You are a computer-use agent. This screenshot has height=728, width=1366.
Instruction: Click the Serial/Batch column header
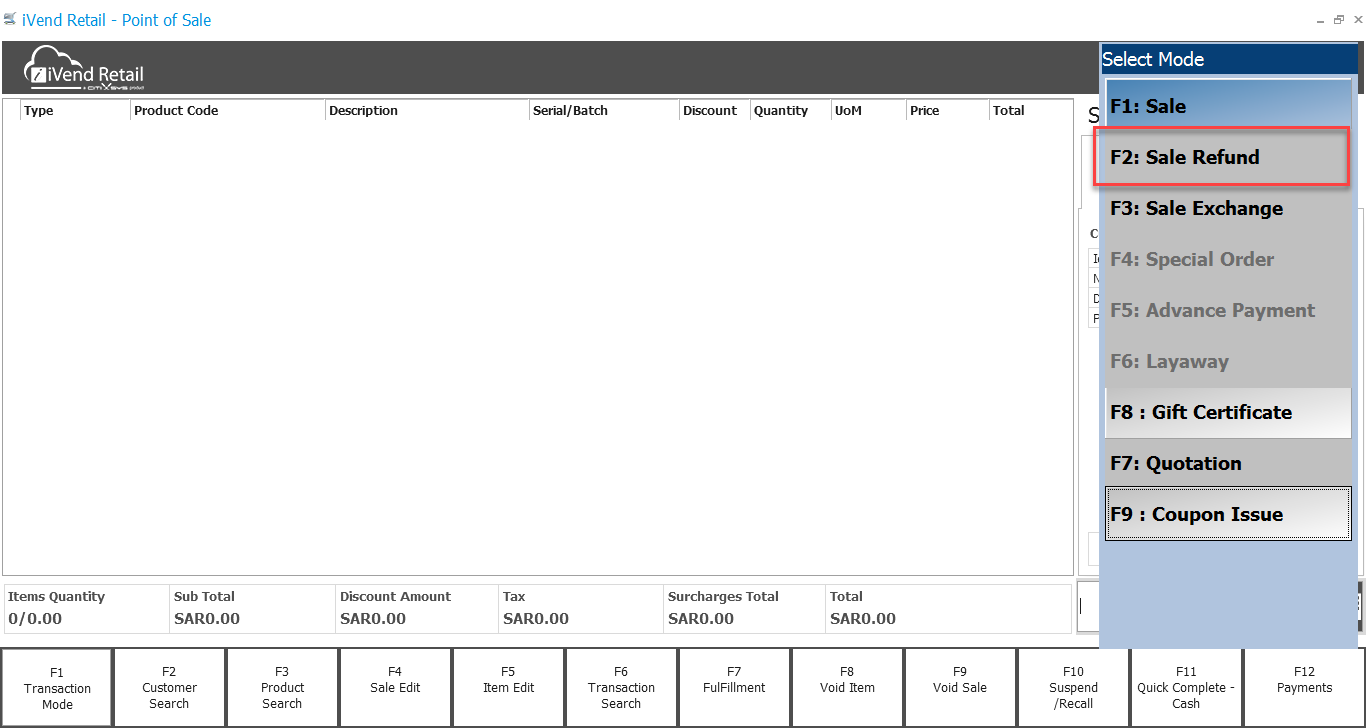pos(605,111)
